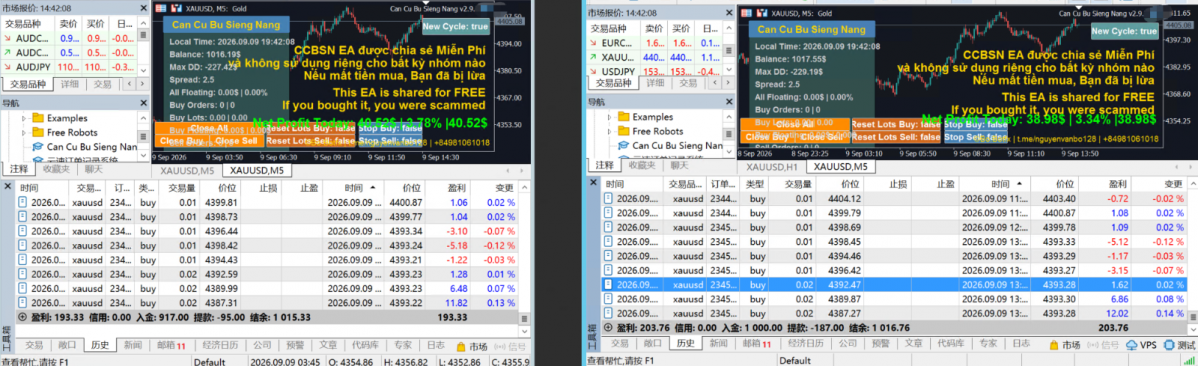
Task: Click Free Robots folder icon in right navigator
Action: (x=623, y=131)
